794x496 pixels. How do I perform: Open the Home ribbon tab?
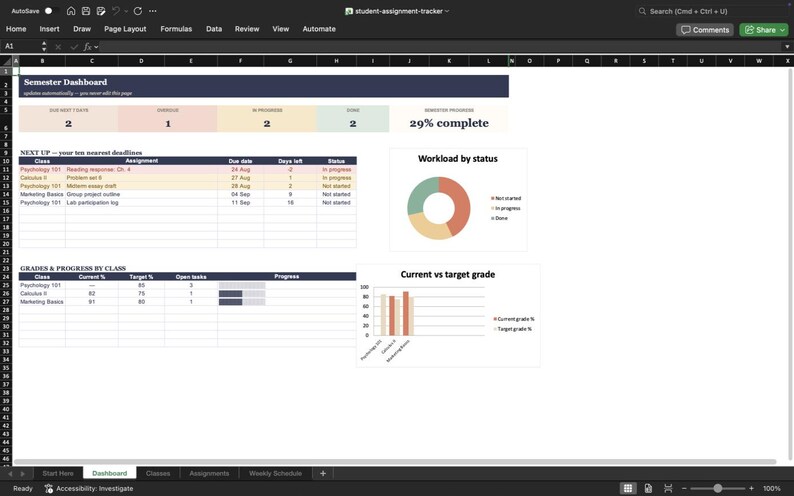tap(16, 29)
